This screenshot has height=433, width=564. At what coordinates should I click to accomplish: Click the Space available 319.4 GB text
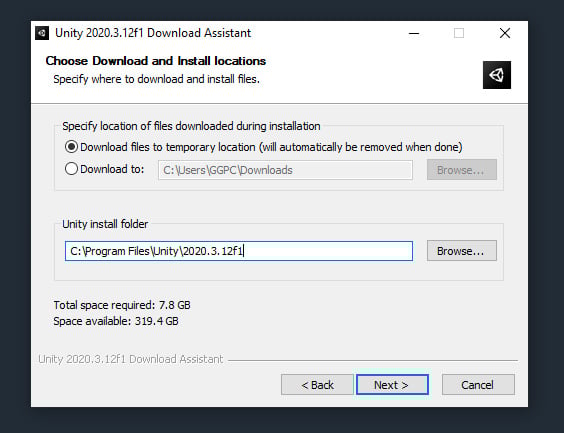pos(116,321)
